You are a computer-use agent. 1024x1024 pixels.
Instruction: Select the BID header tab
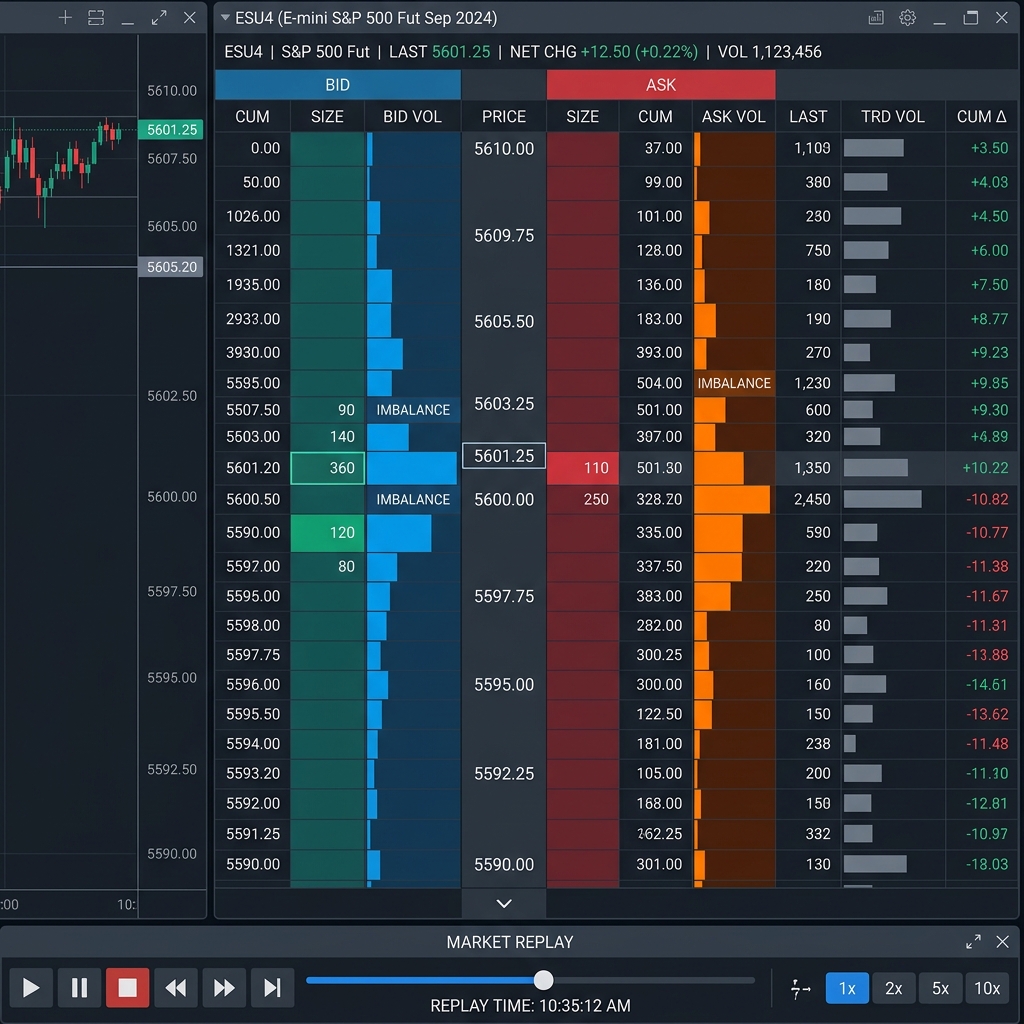pos(338,85)
